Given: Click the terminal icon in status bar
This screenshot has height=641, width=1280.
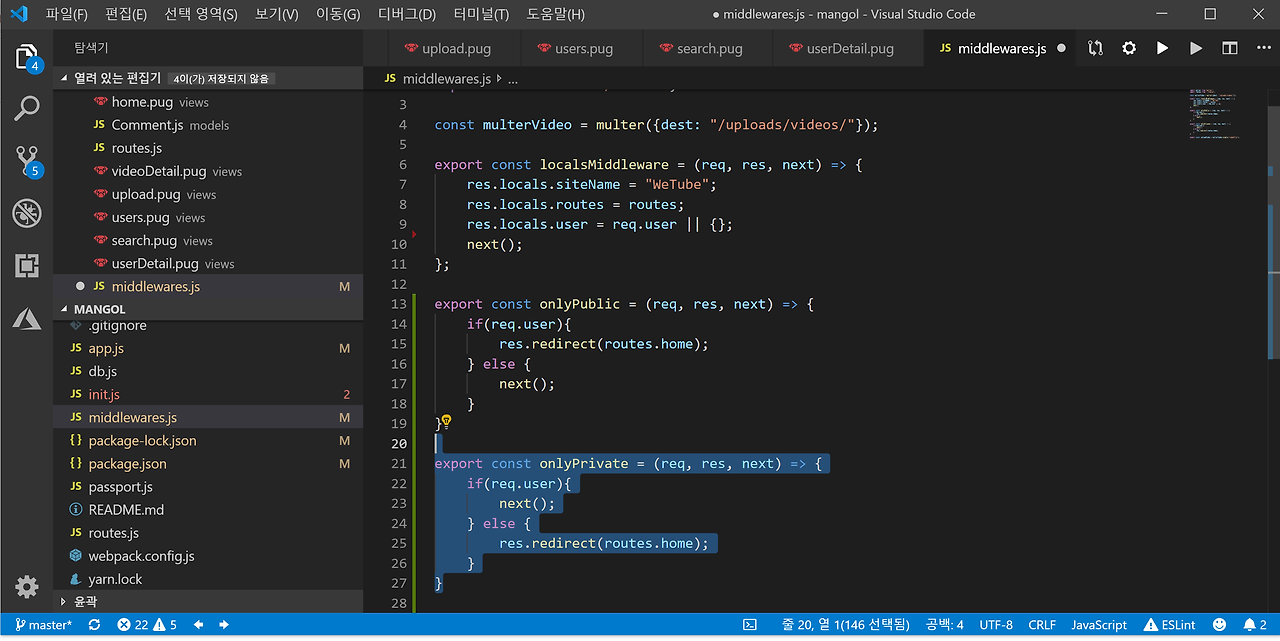Looking at the screenshot, I should pos(750,625).
